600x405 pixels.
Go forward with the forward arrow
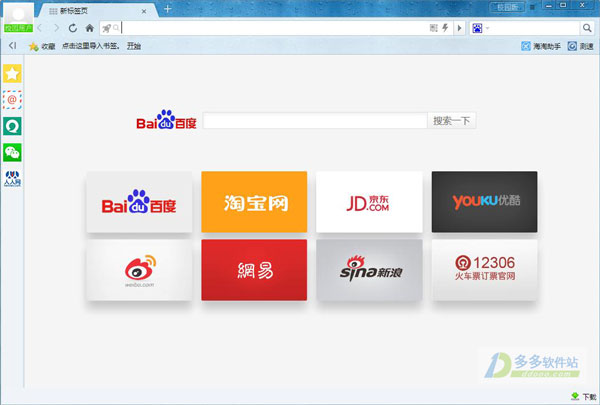click(x=56, y=28)
